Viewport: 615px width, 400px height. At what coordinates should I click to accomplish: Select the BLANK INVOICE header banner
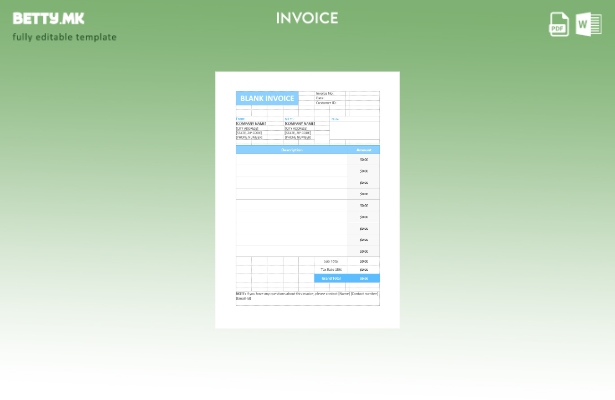(x=267, y=99)
